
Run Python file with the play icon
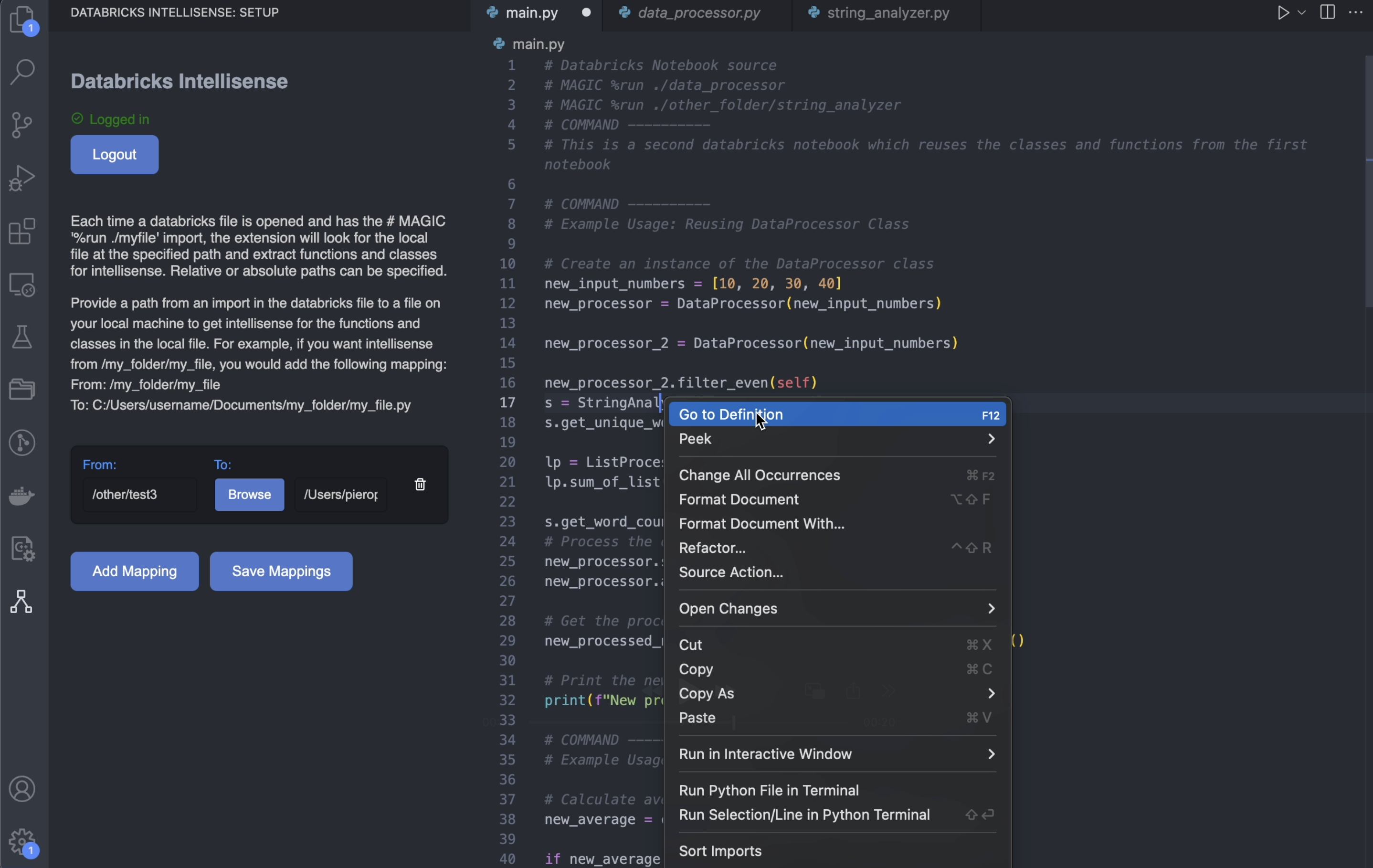point(1282,12)
